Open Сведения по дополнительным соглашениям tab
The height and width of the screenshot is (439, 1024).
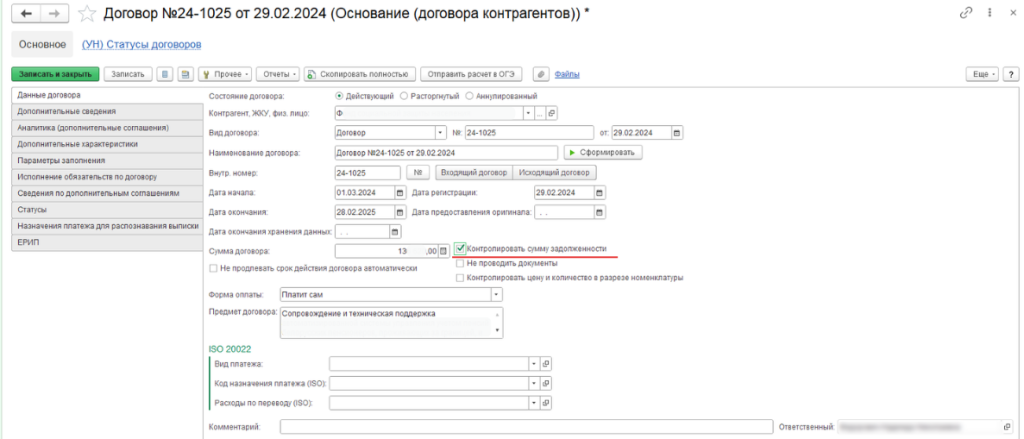tap(107, 193)
